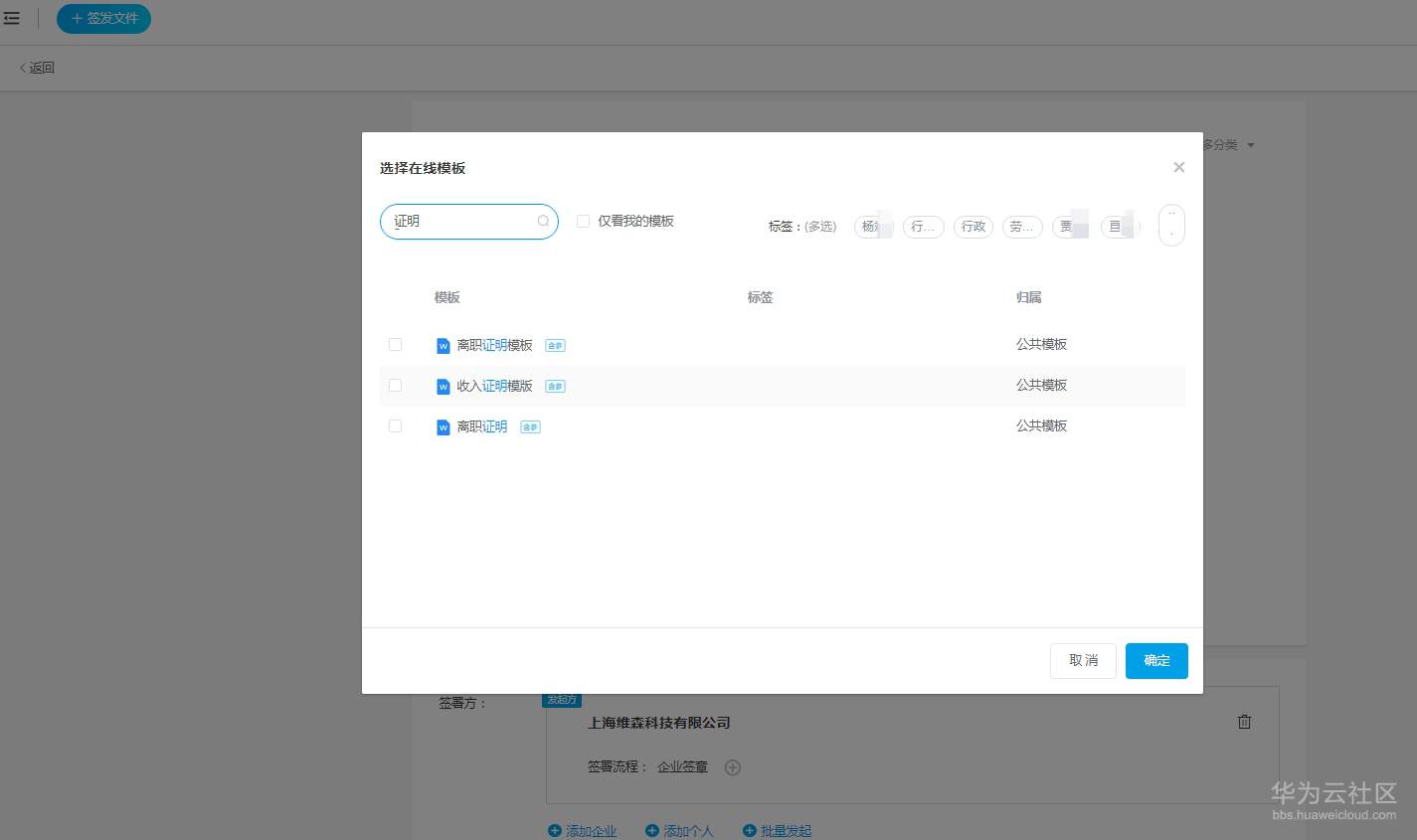The width and height of the screenshot is (1417, 840).
Task: Click the Word icon beside 收入证明模版
Action: pyautogui.click(x=443, y=387)
